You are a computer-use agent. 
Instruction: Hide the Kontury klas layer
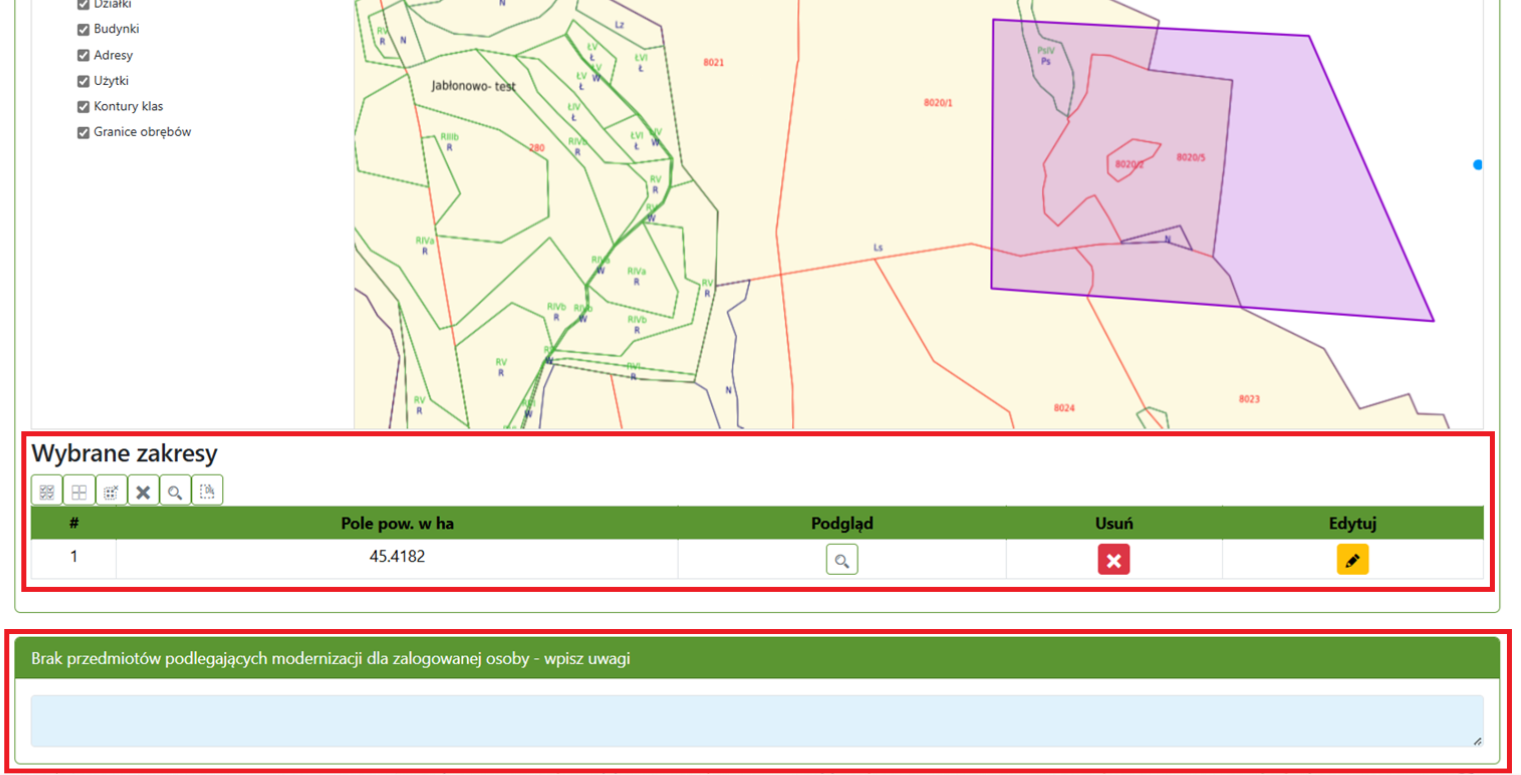click(84, 106)
